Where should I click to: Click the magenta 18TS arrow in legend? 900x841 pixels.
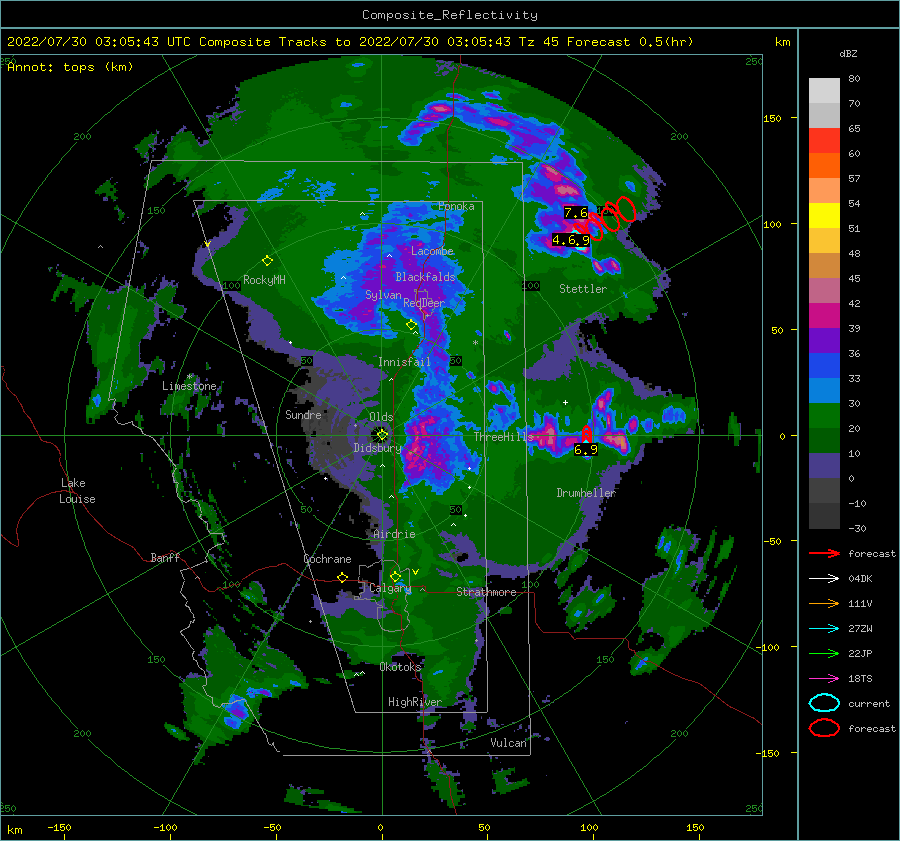824,679
